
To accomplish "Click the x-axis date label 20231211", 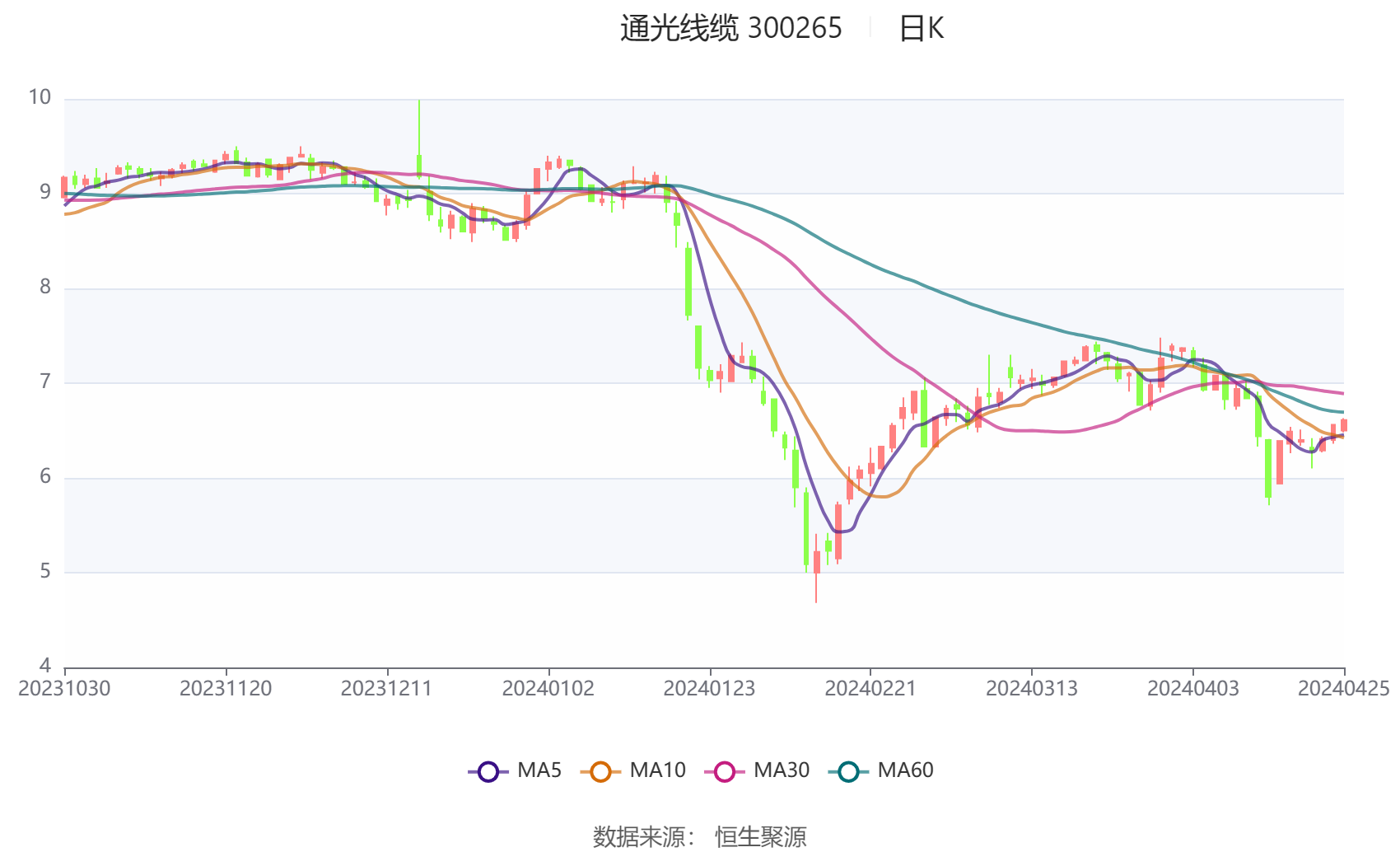I will coord(387,689).
